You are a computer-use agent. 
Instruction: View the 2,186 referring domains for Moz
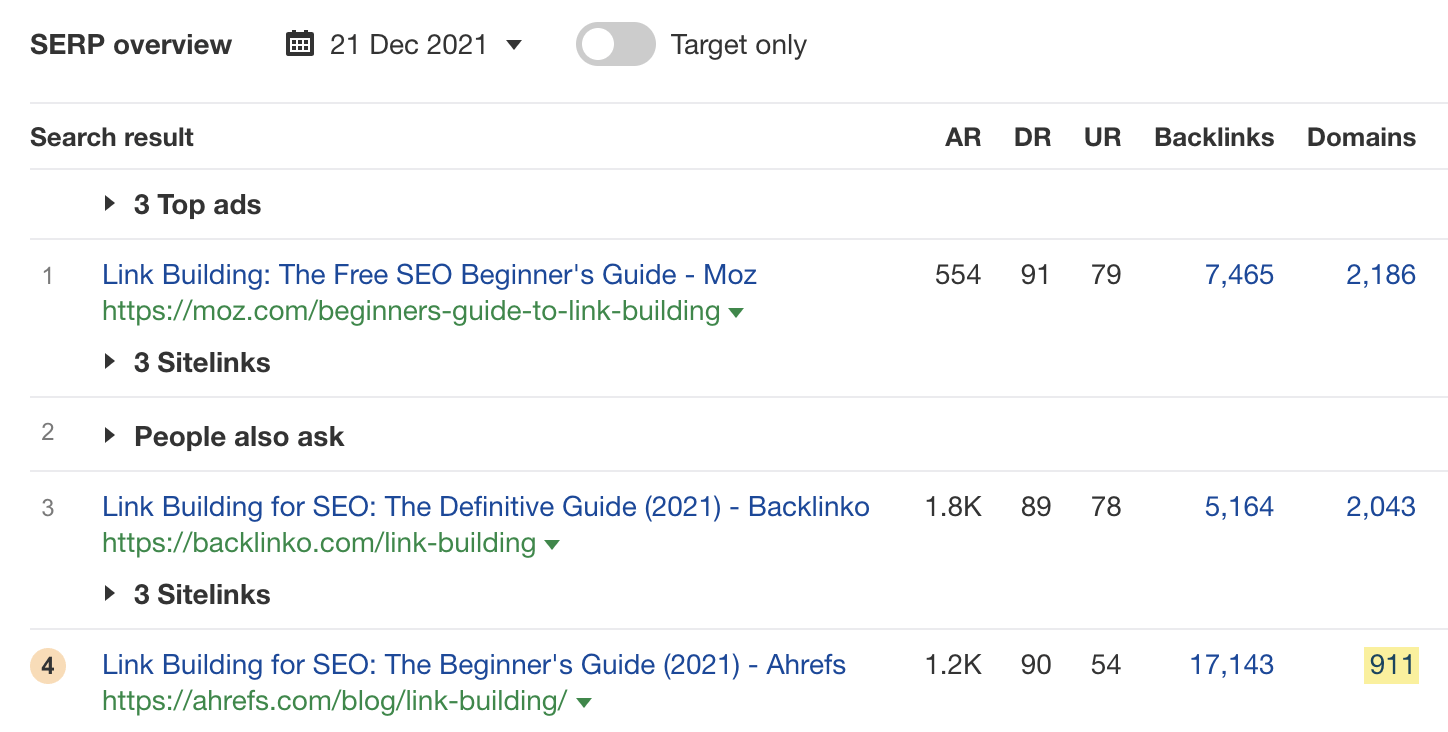[x=1380, y=275]
